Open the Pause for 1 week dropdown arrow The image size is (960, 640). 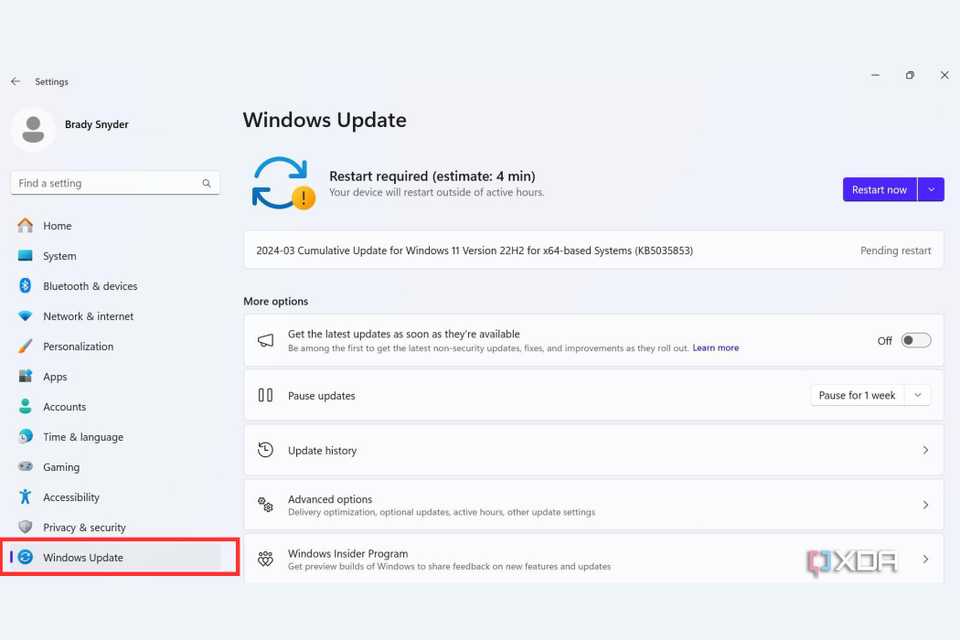click(918, 395)
